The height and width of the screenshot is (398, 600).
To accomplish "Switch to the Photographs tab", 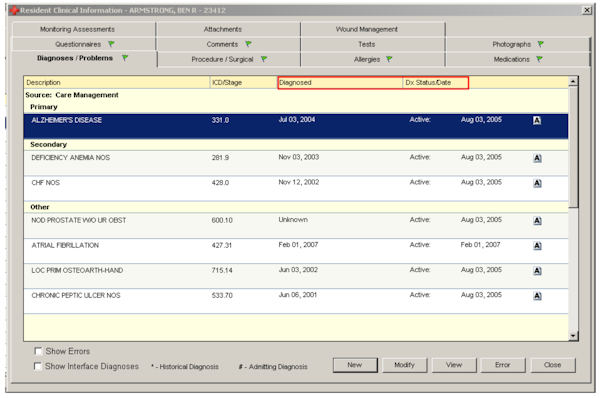I will click(x=518, y=44).
